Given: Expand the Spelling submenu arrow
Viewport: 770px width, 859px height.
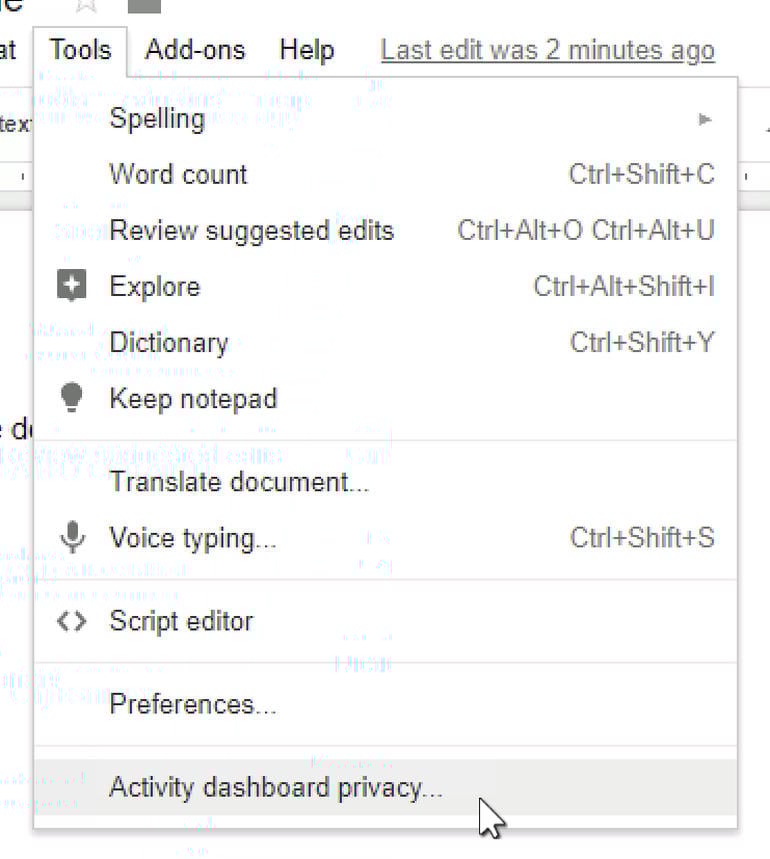Looking at the screenshot, I should [705, 119].
